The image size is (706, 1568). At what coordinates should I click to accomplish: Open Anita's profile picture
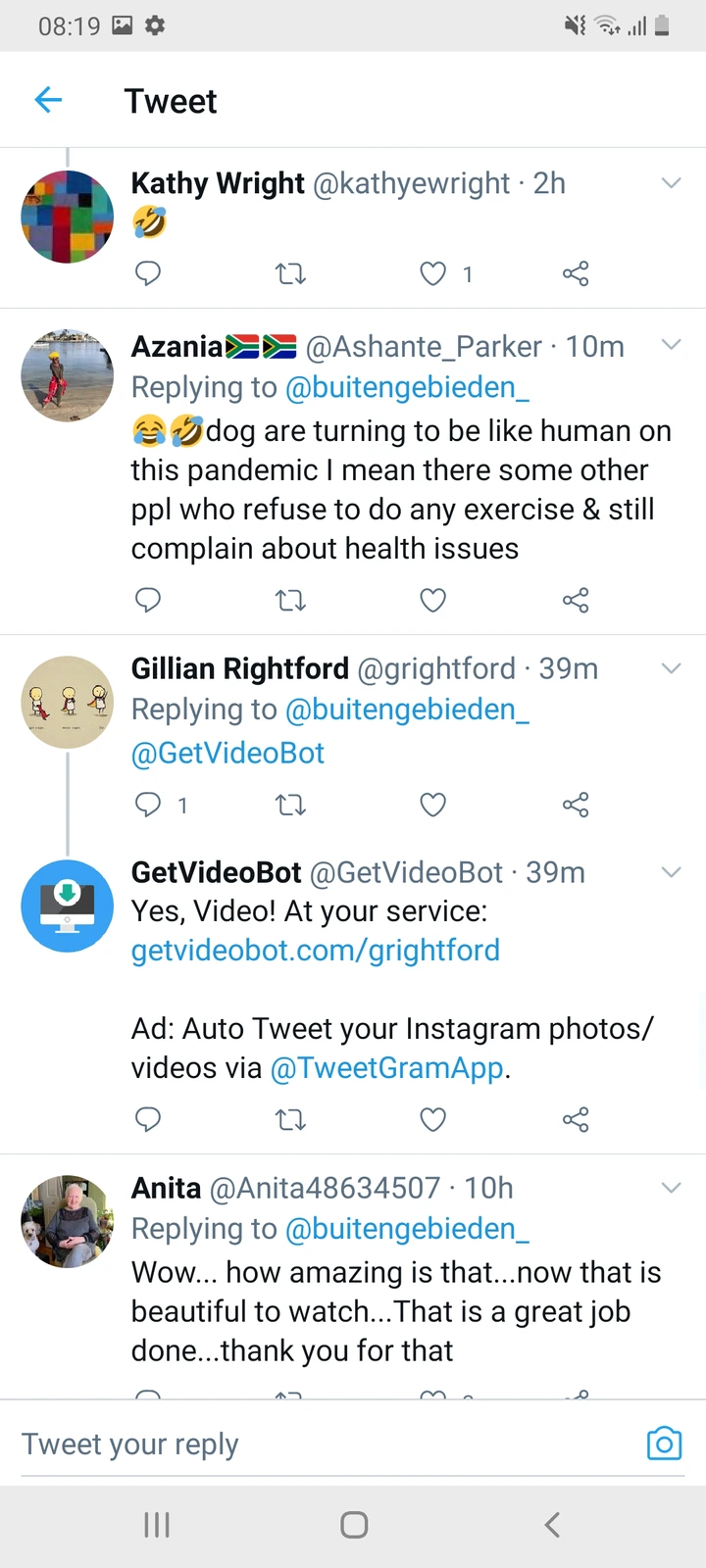coord(68,1222)
